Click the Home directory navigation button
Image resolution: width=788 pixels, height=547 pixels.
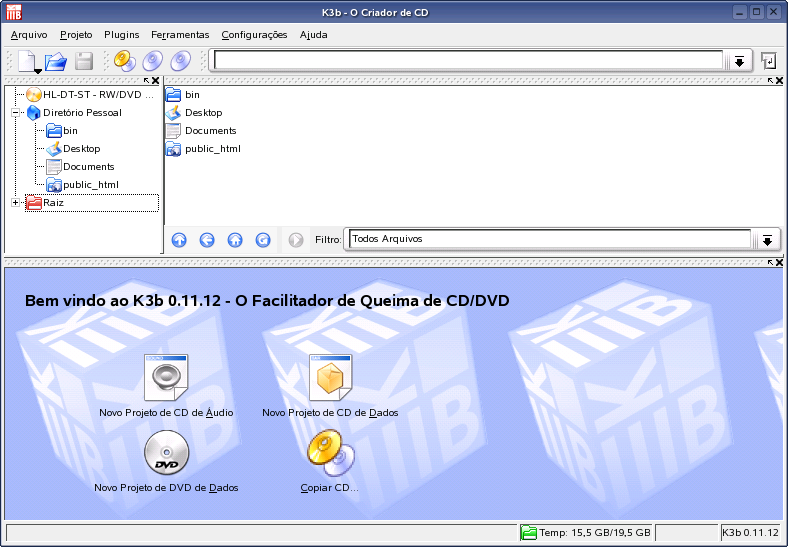(235, 240)
